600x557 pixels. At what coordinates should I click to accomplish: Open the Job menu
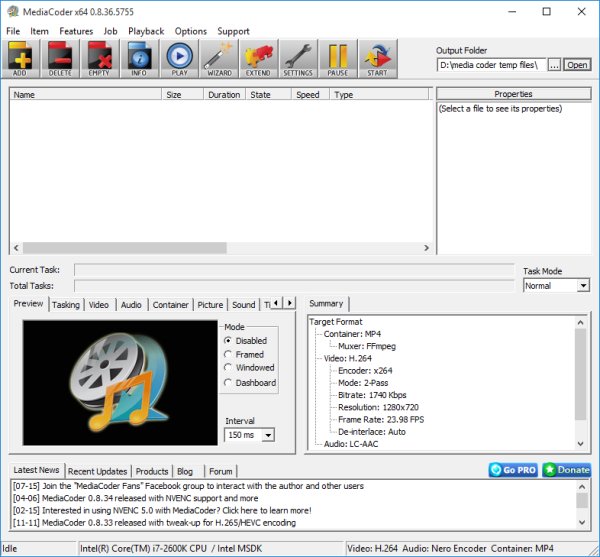coord(110,31)
